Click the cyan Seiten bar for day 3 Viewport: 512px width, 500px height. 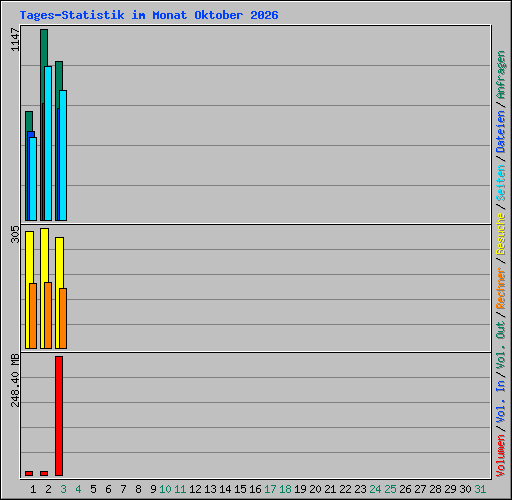pyautogui.click(x=63, y=155)
